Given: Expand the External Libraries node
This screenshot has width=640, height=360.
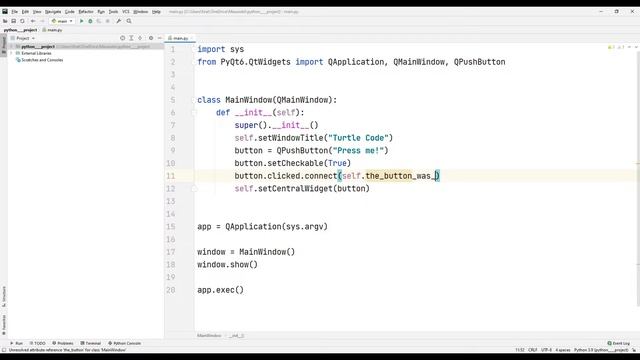Looking at the screenshot, I should 11,53.
